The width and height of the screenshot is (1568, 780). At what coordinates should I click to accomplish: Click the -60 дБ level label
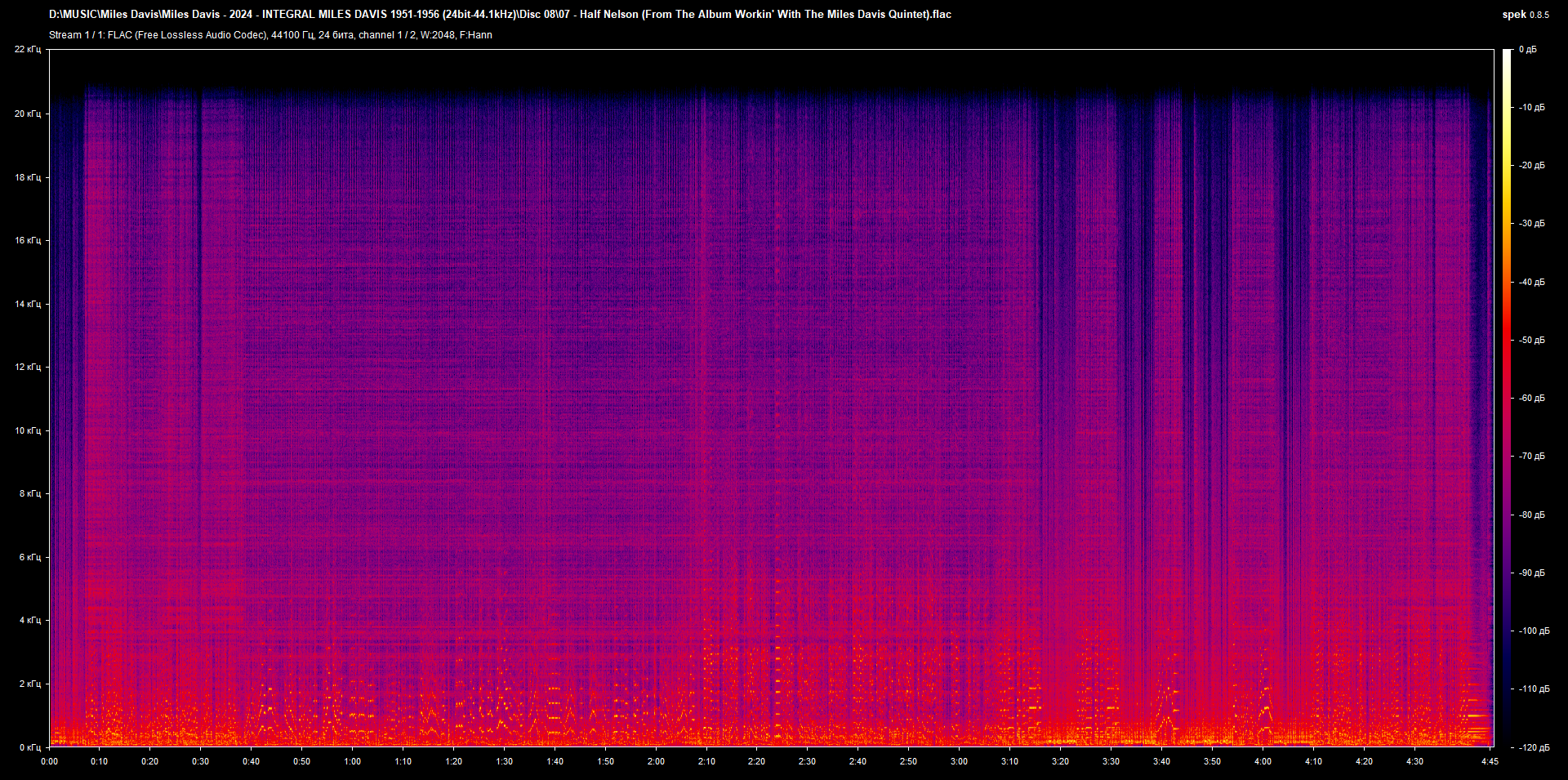point(1531,398)
